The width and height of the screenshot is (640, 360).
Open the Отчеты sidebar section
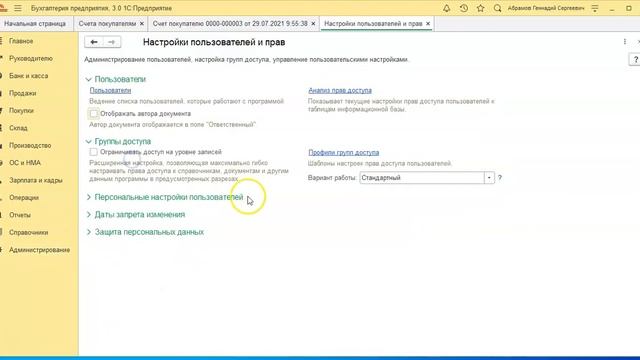[20, 215]
